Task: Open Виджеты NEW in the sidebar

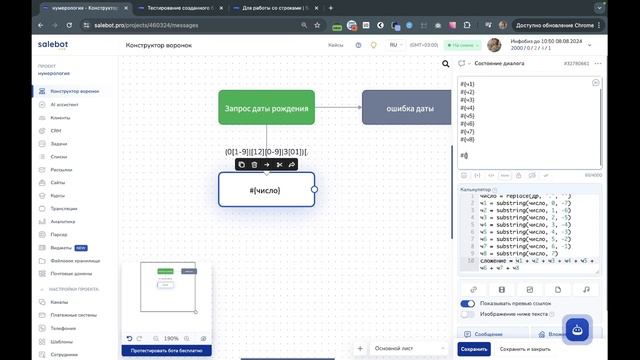Action: pyautogui.click(x=63, y=248)
